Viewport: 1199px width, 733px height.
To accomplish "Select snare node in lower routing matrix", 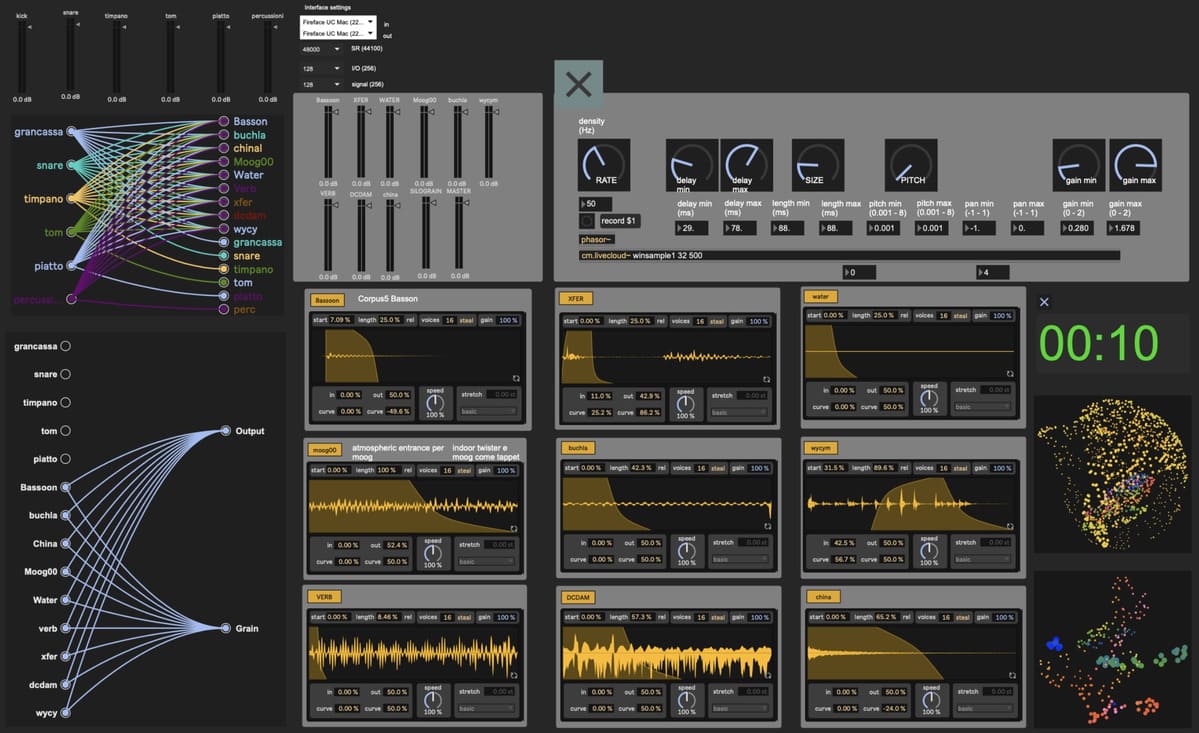I will [66, 375].
